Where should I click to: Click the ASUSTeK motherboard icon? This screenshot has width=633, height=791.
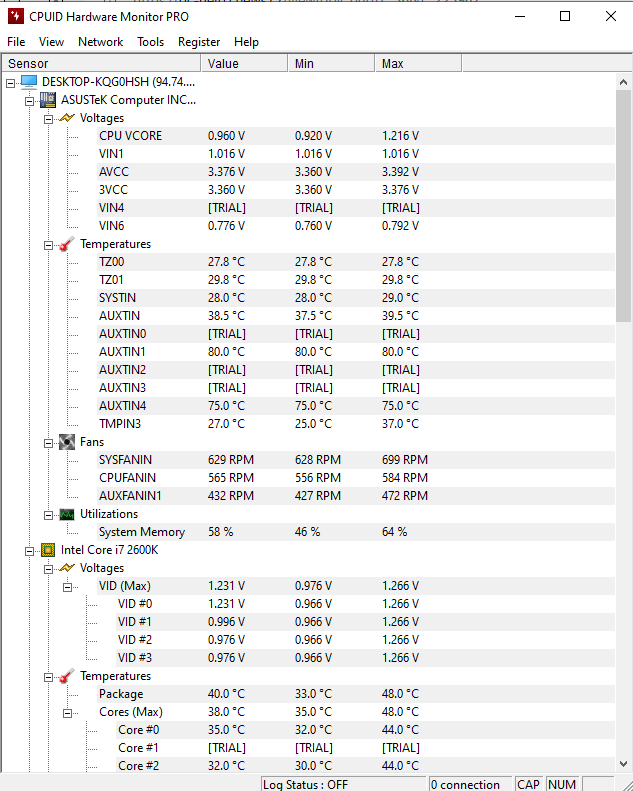click(48, 100)
